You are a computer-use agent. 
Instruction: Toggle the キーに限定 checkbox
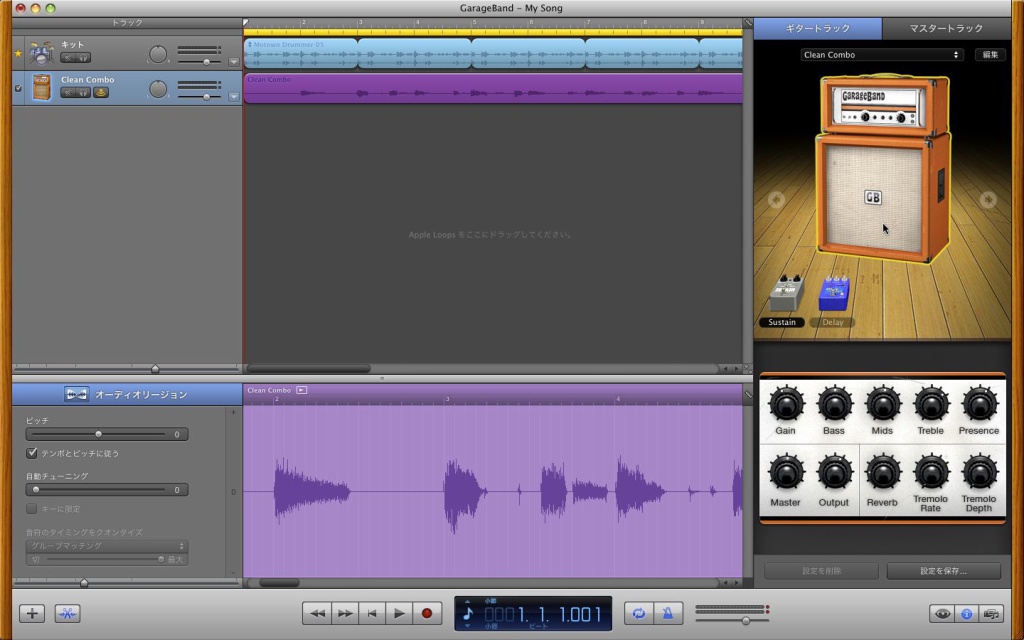31,508
